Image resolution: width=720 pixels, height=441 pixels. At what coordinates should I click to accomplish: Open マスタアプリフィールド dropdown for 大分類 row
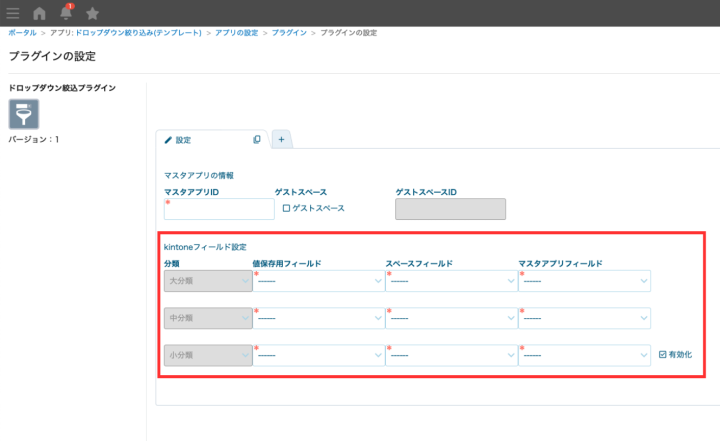click(584, 282)
